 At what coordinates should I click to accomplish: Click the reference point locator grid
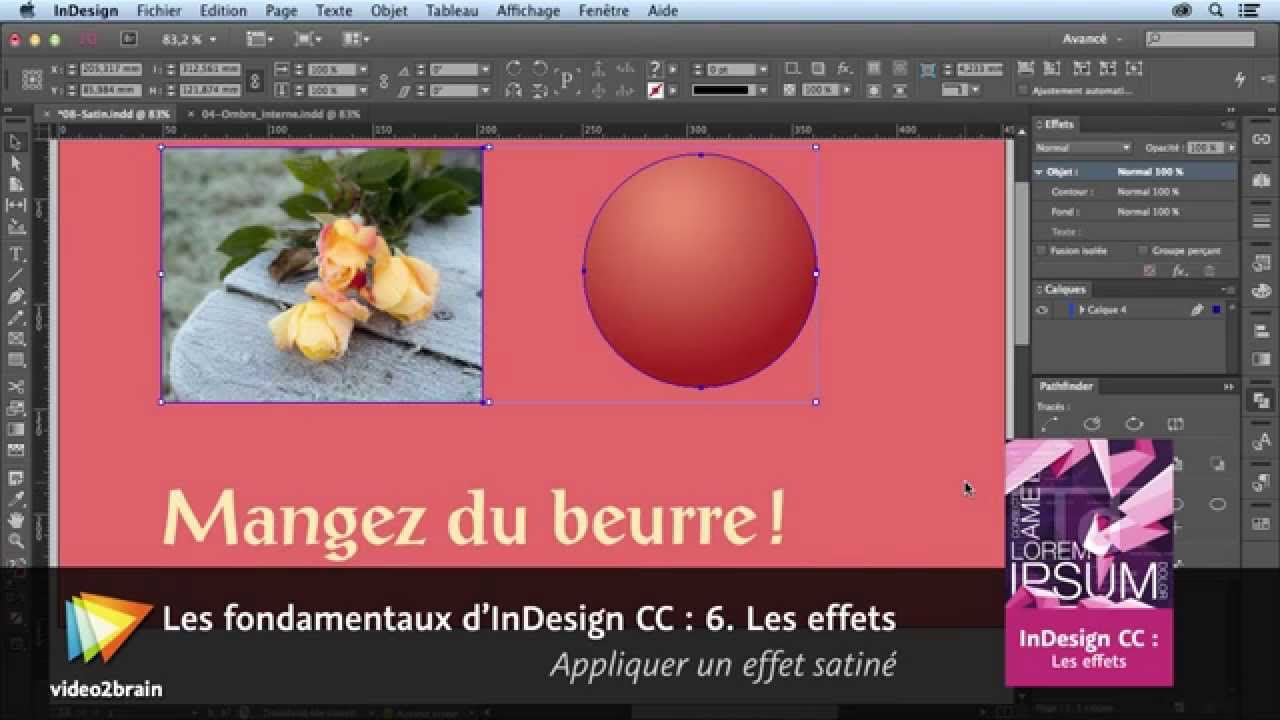[x=32, y=79]
